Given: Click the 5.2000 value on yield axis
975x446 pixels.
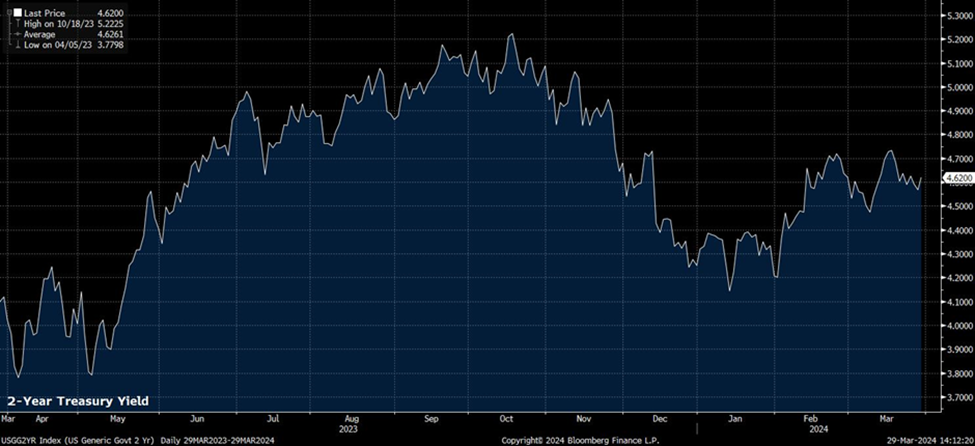Looking at the screenshot, I should pos(957,40).
